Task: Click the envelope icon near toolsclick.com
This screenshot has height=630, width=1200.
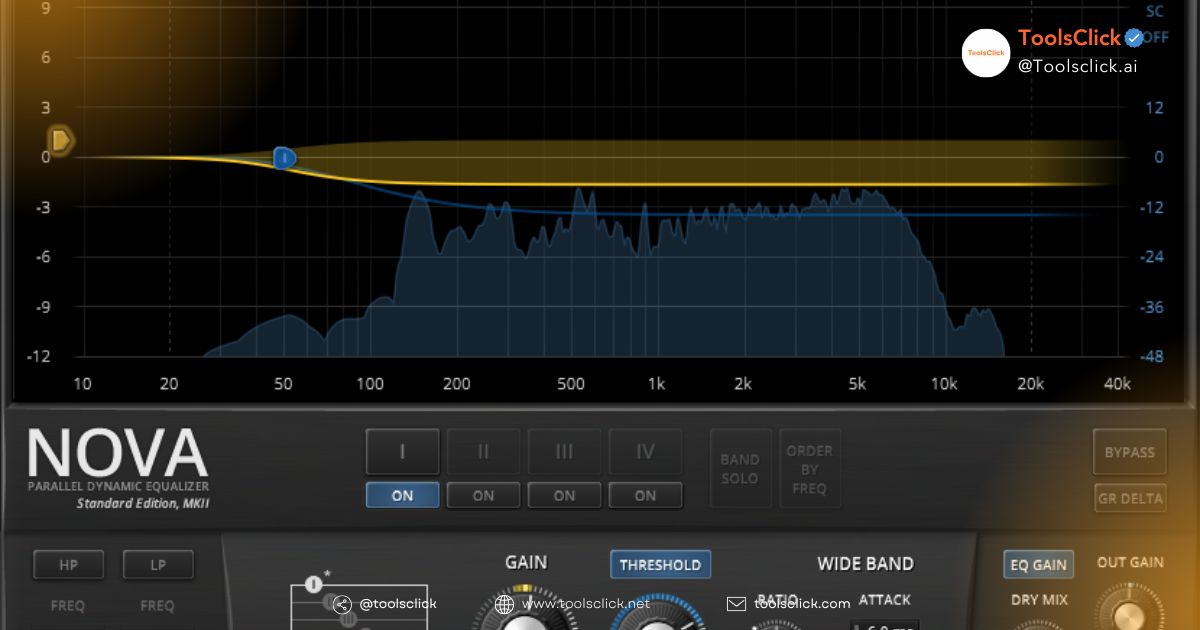Action: click(736, 604)
